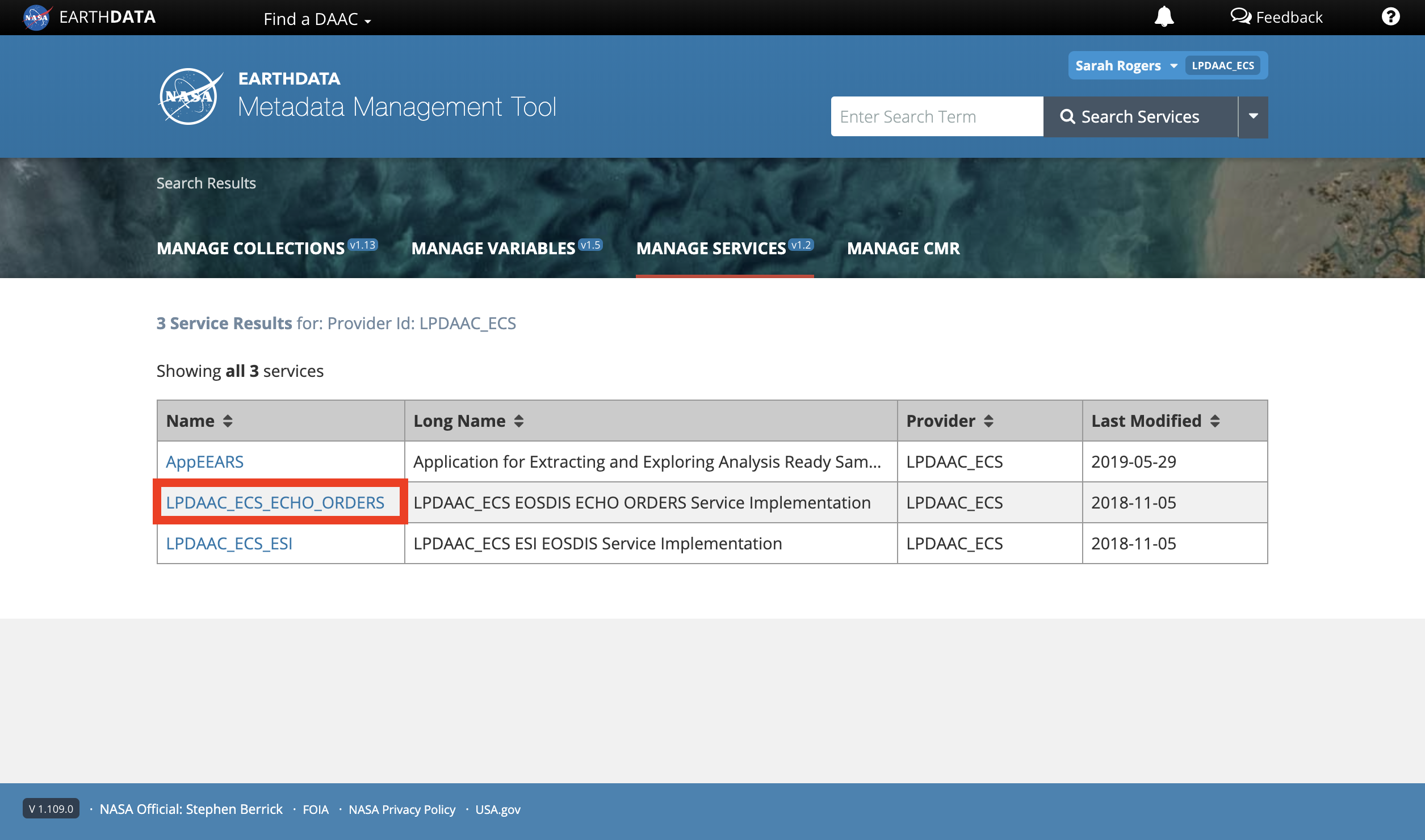Click the ECHO ORDERS Service Implementation long name
The width and height of the screenshot is (1425, 840).
point(642,503)
